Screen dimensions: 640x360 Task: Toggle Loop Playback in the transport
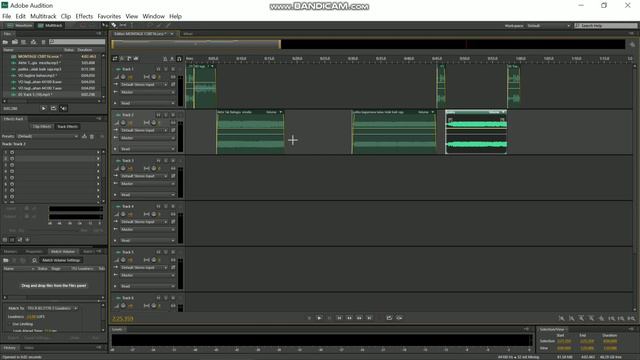389,318
